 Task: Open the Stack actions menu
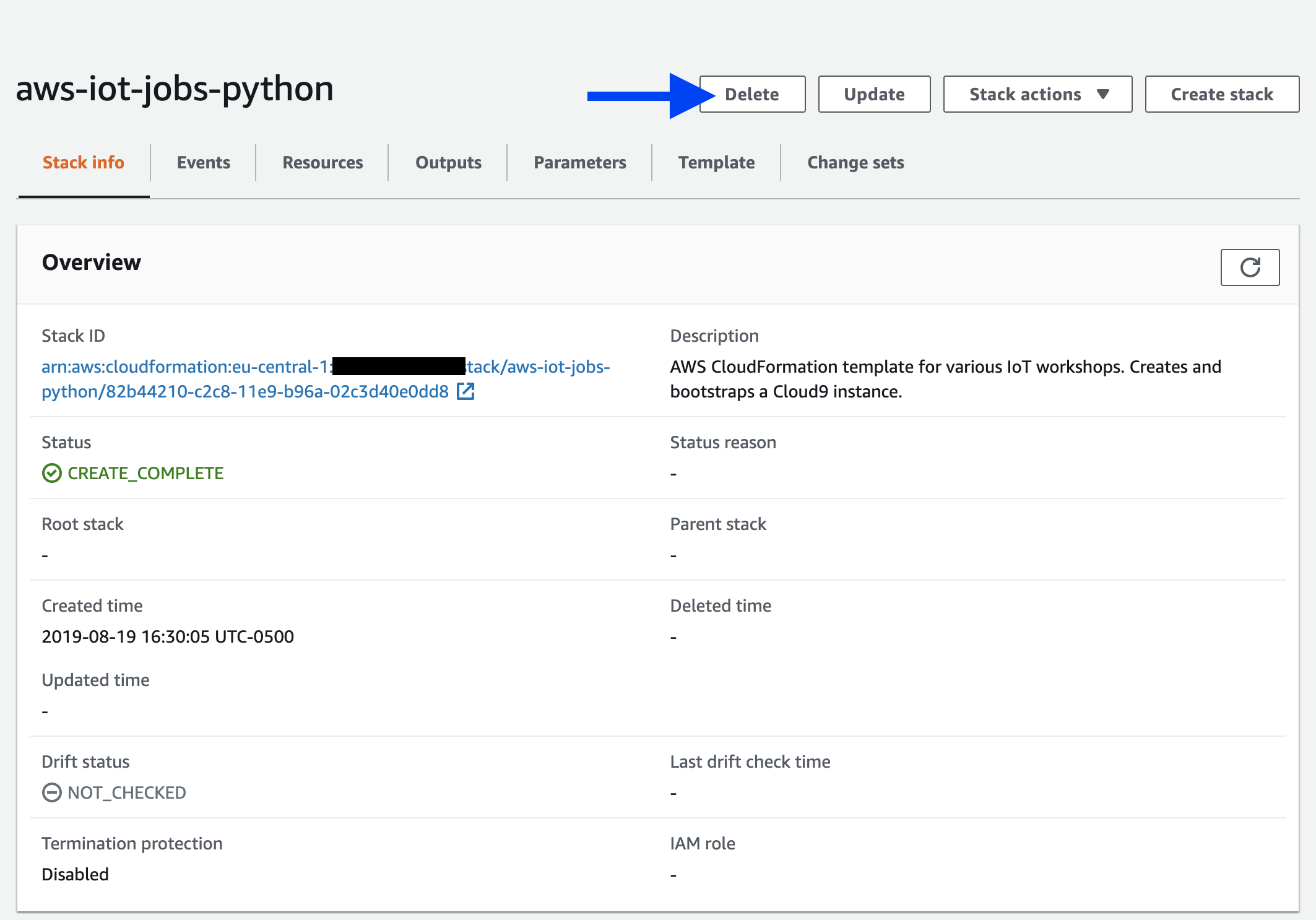pos(1025,94)
